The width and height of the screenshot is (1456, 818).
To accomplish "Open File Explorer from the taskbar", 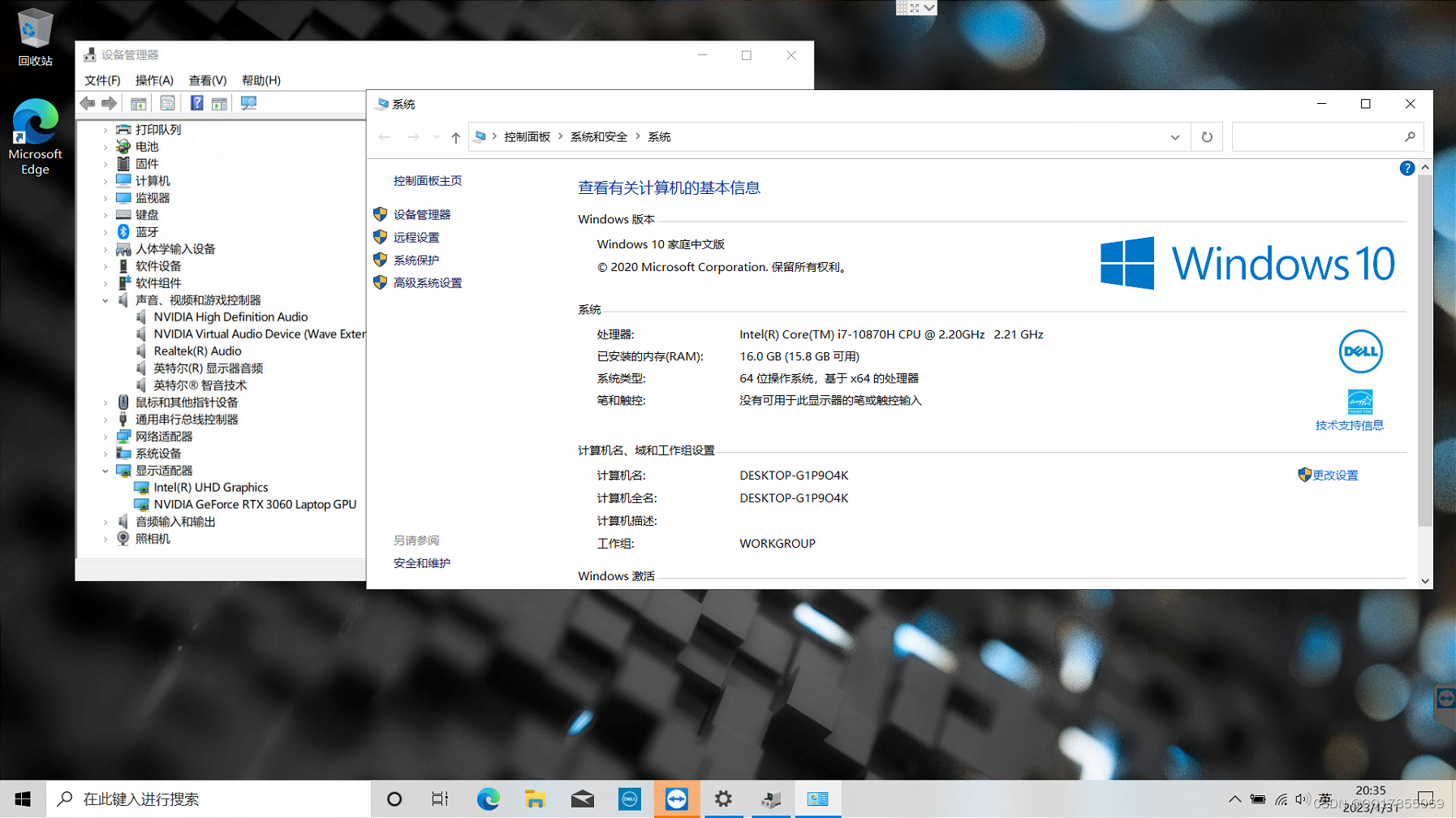I will pos(535,799).
